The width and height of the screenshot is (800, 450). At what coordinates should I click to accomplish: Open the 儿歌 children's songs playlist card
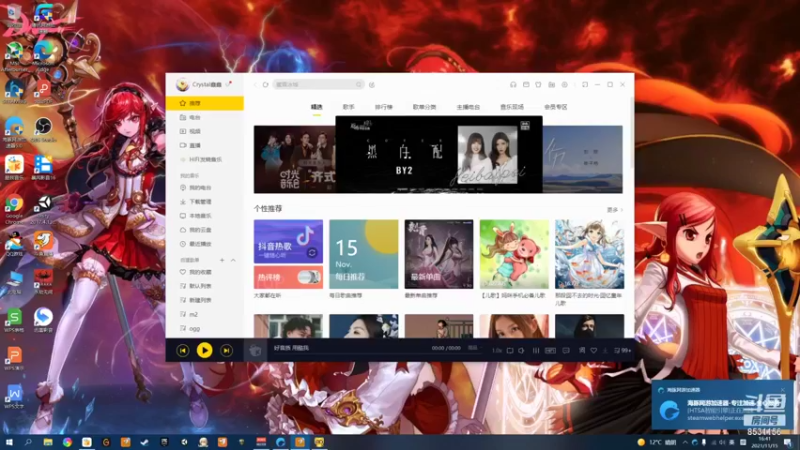tap(514, 254)
